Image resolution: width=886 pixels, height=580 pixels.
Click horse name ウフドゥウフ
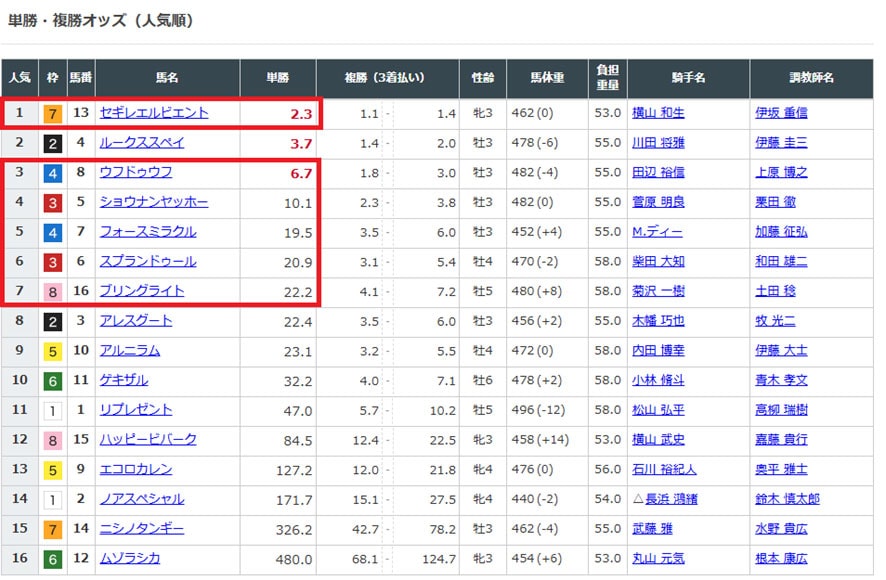coord(135,172)
